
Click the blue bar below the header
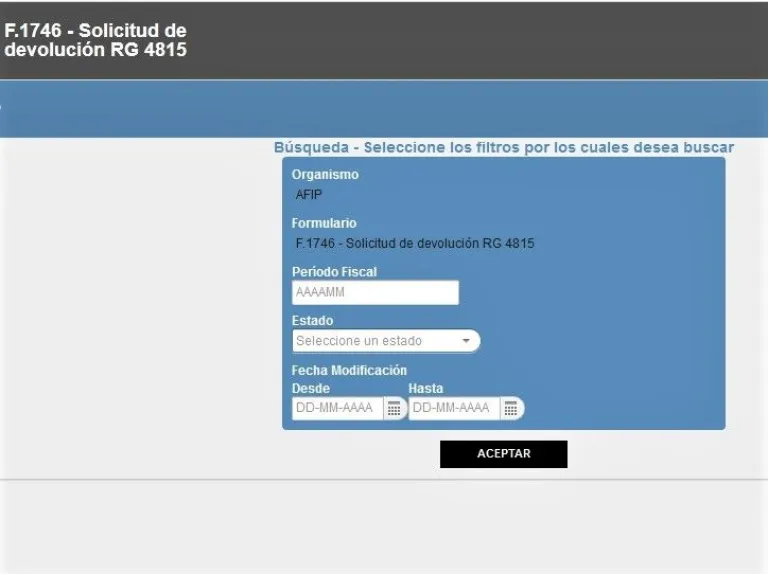(x=384, y=108)
